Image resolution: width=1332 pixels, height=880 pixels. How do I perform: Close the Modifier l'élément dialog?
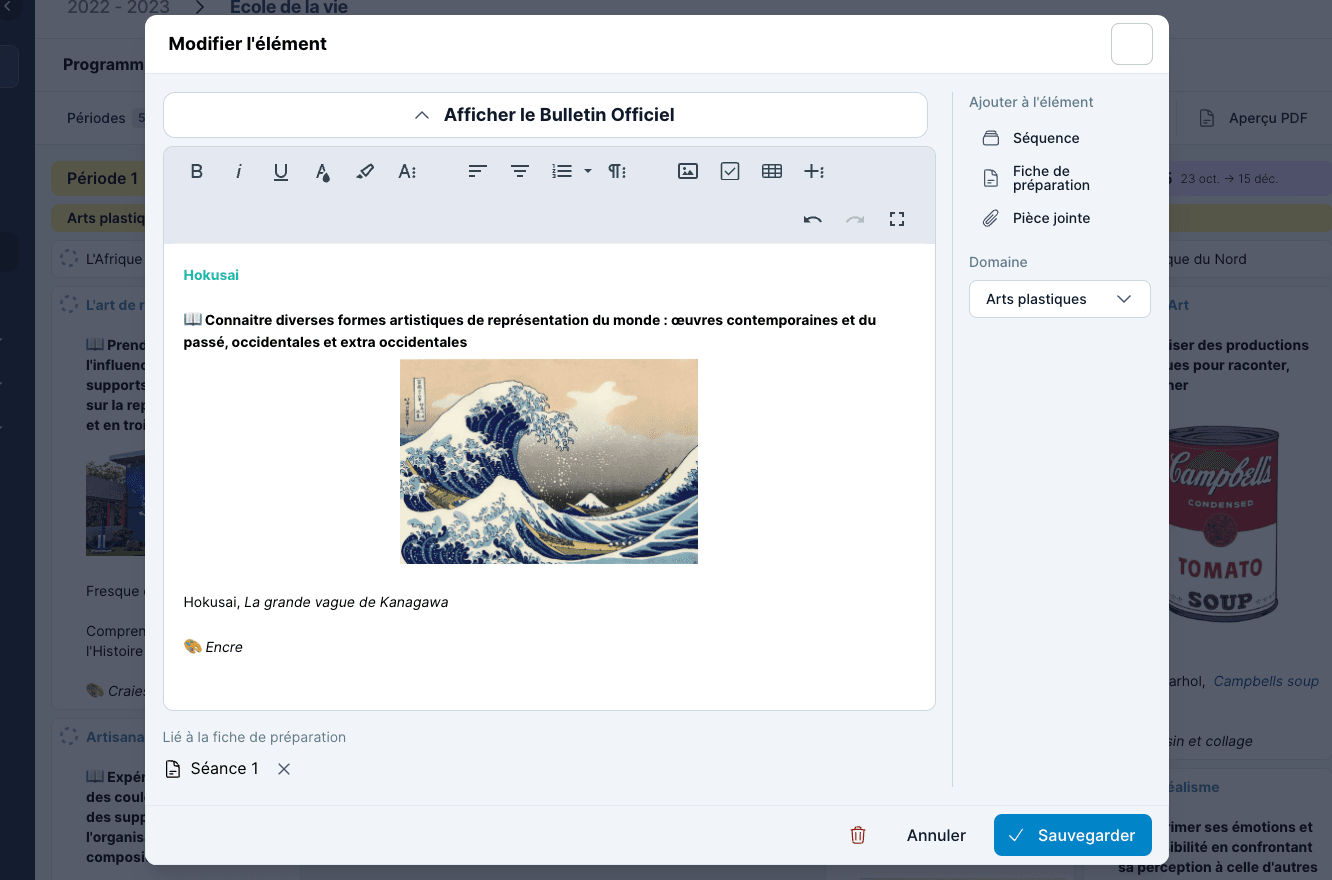click(x=1132, y=44)
